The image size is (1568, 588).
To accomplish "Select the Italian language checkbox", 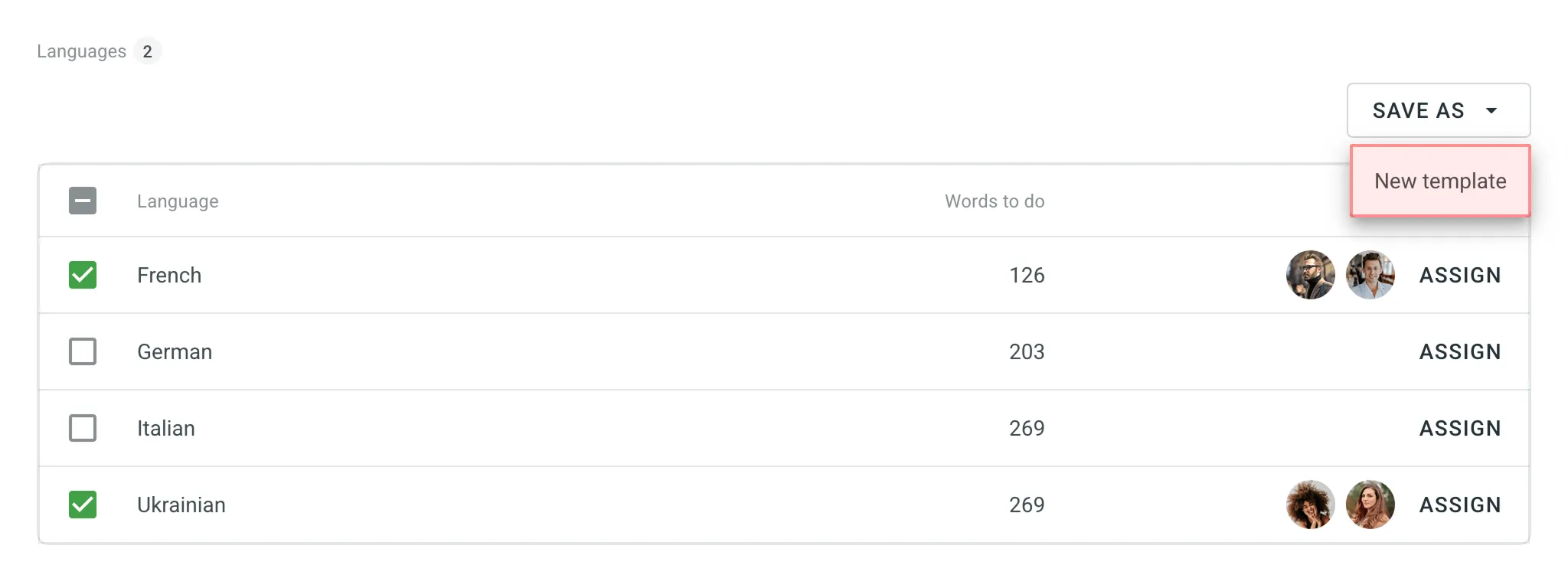I will click(83, 428).
